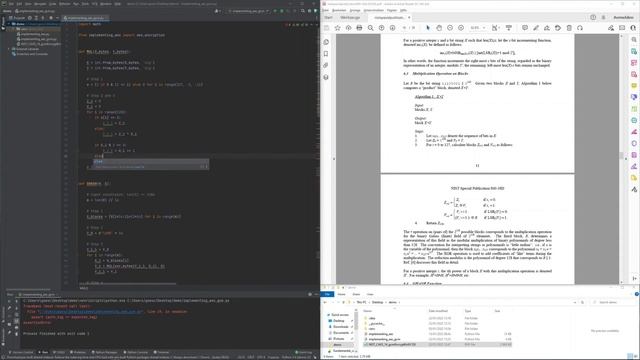
Task: Click the upload cloud icon in Acrobat toolbar
Action: 348,28
